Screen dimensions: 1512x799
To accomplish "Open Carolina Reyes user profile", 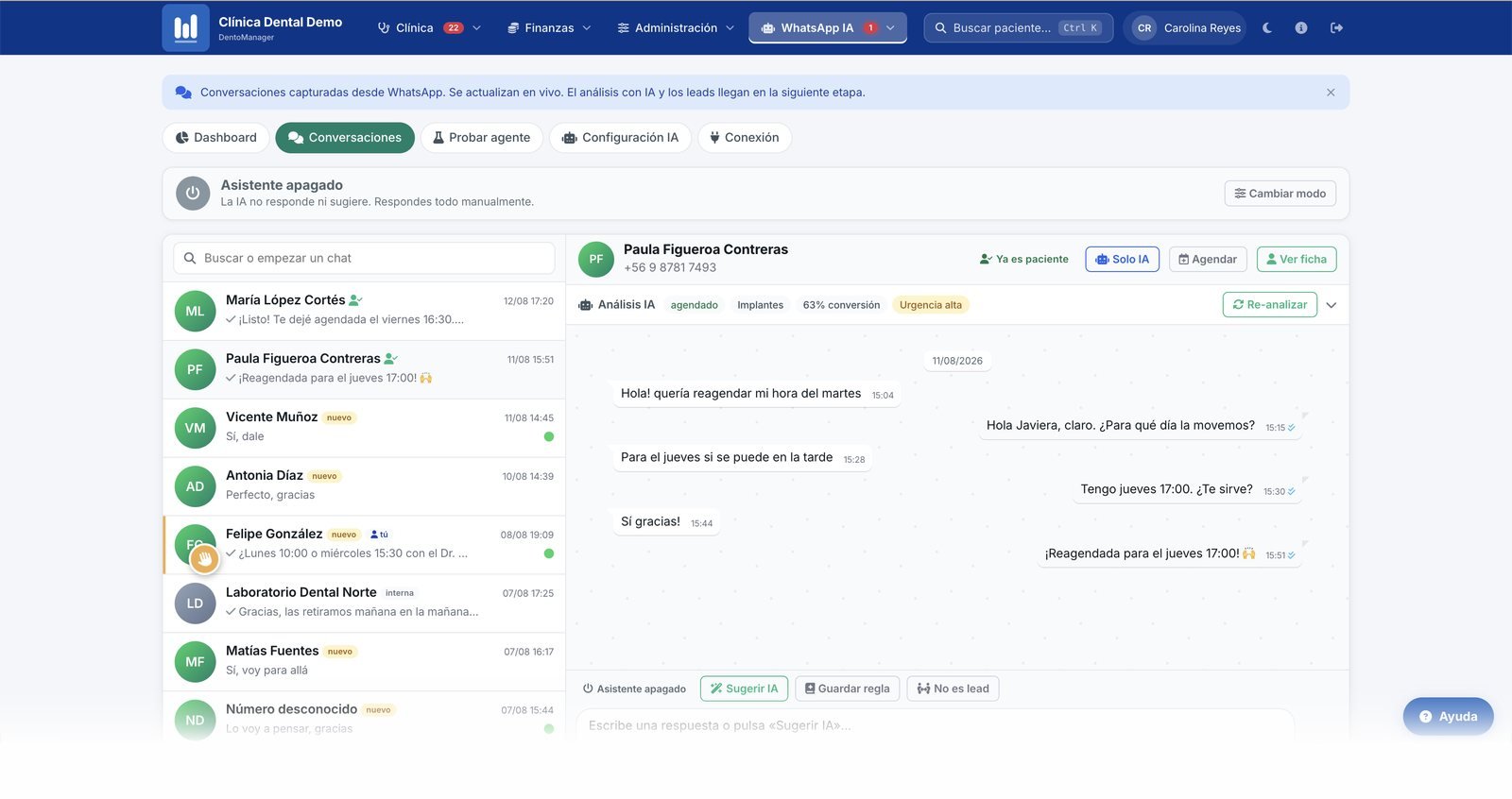I will coord(1186,27).
